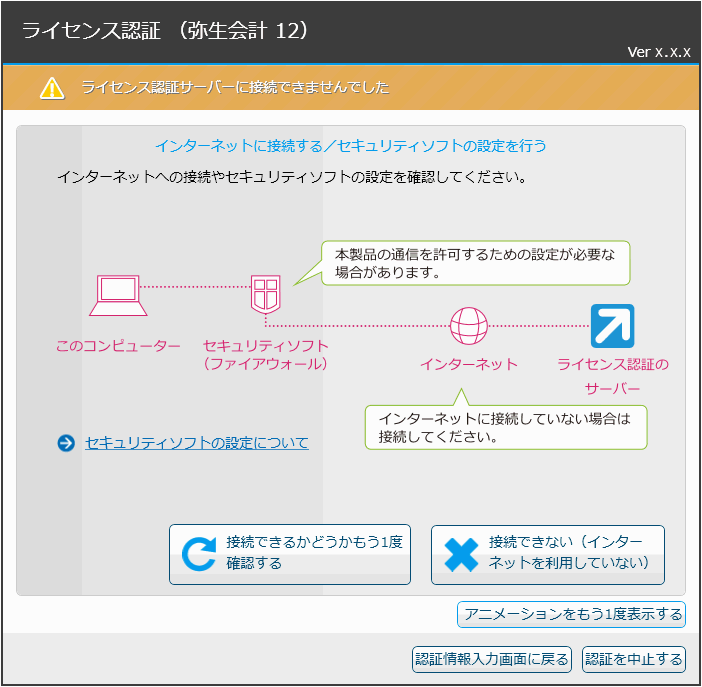Click the server connection failed message in banner
This screenshot has width=702, height=687.
(235, 88)
